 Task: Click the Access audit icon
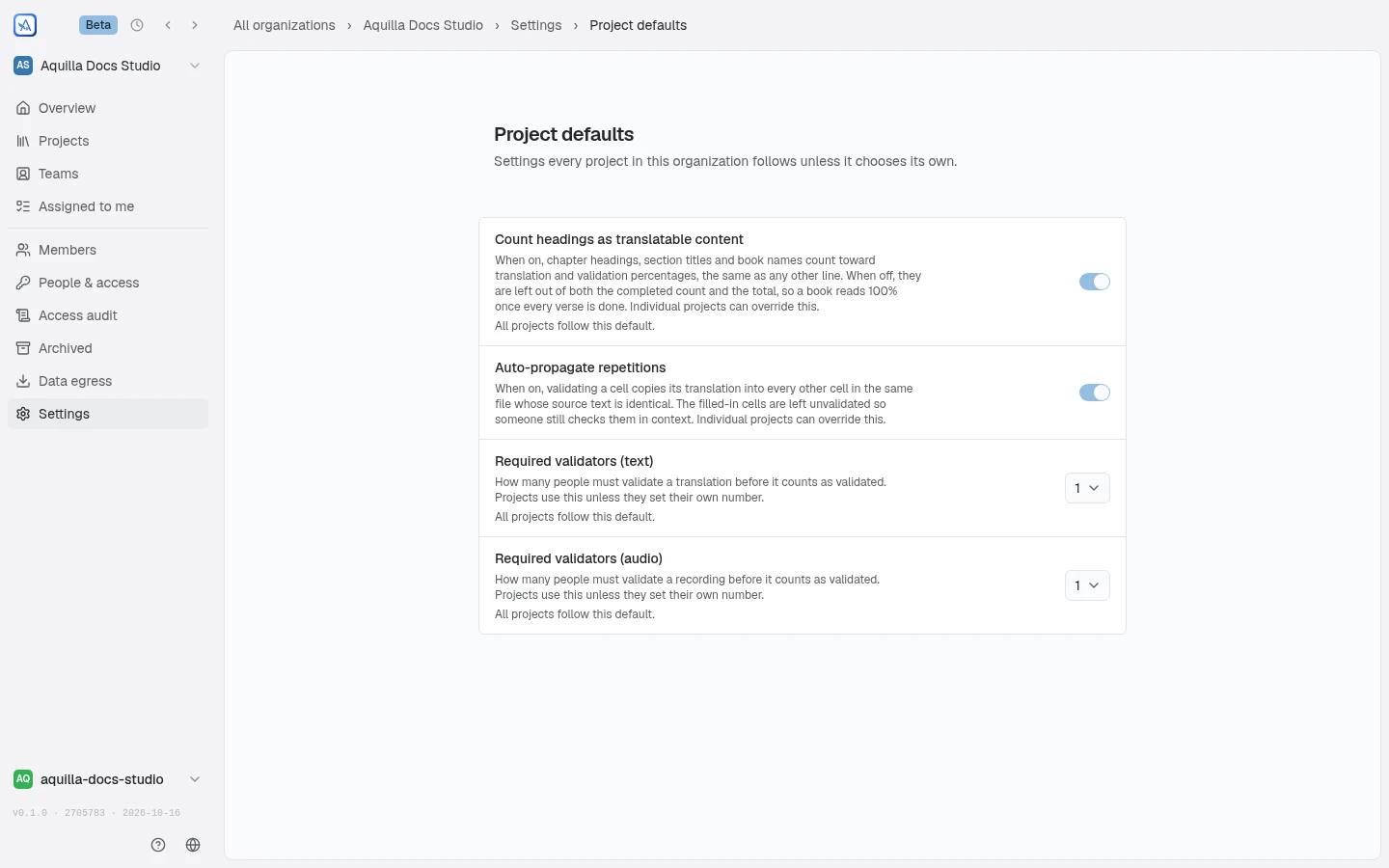click(23, 315)
